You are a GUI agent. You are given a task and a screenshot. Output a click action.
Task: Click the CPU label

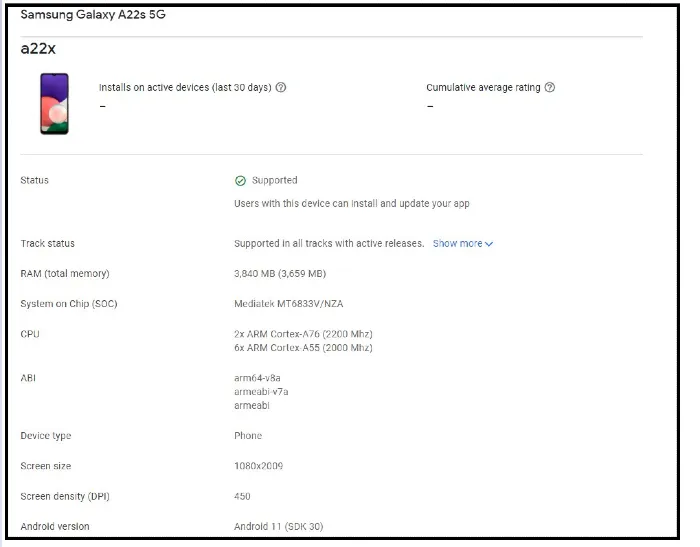(x=30, y=334)
